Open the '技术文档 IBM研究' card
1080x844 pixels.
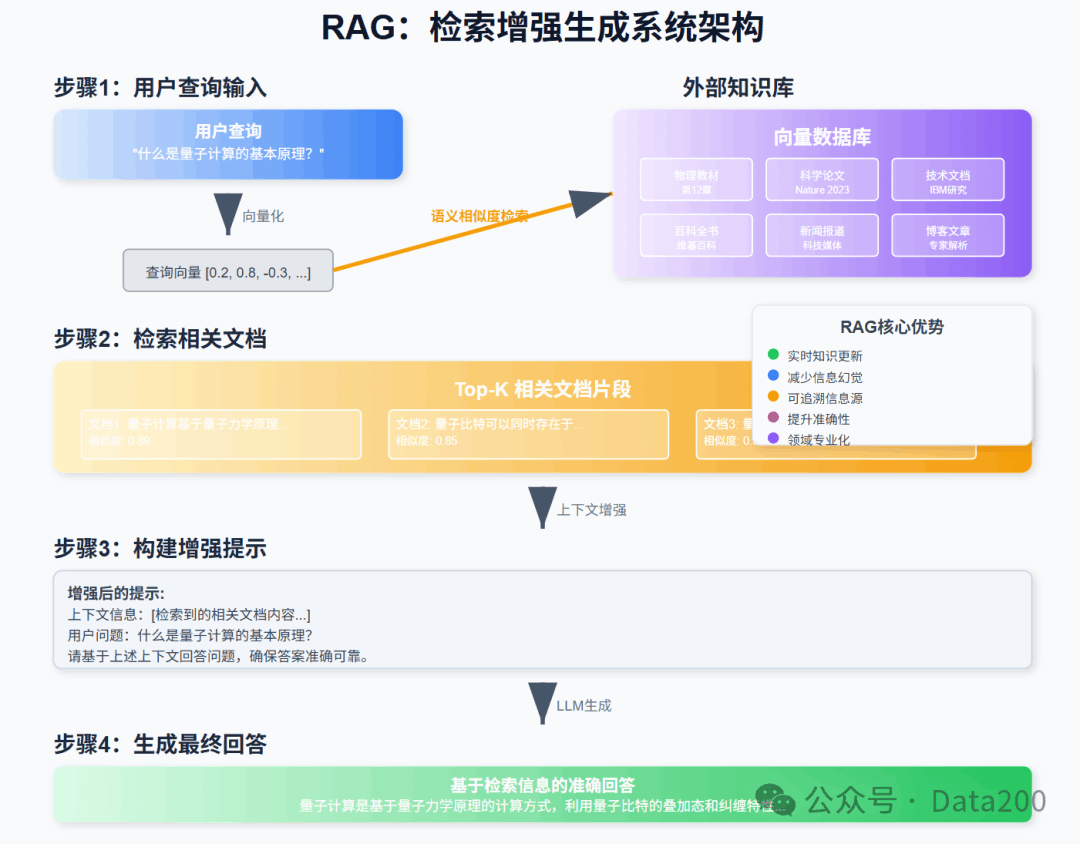(x=948, y=181)
